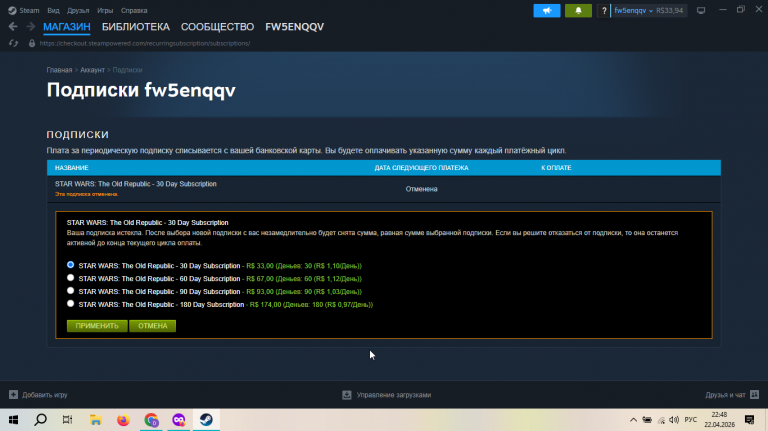
Task: Open the Игры menu
Action: (105, 10)
